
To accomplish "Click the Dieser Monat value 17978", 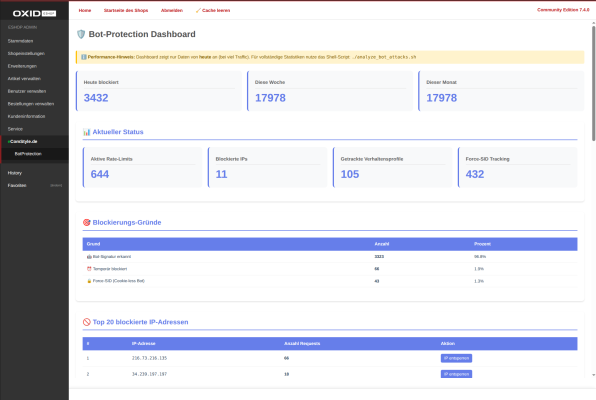I will (x=442, y=98).
